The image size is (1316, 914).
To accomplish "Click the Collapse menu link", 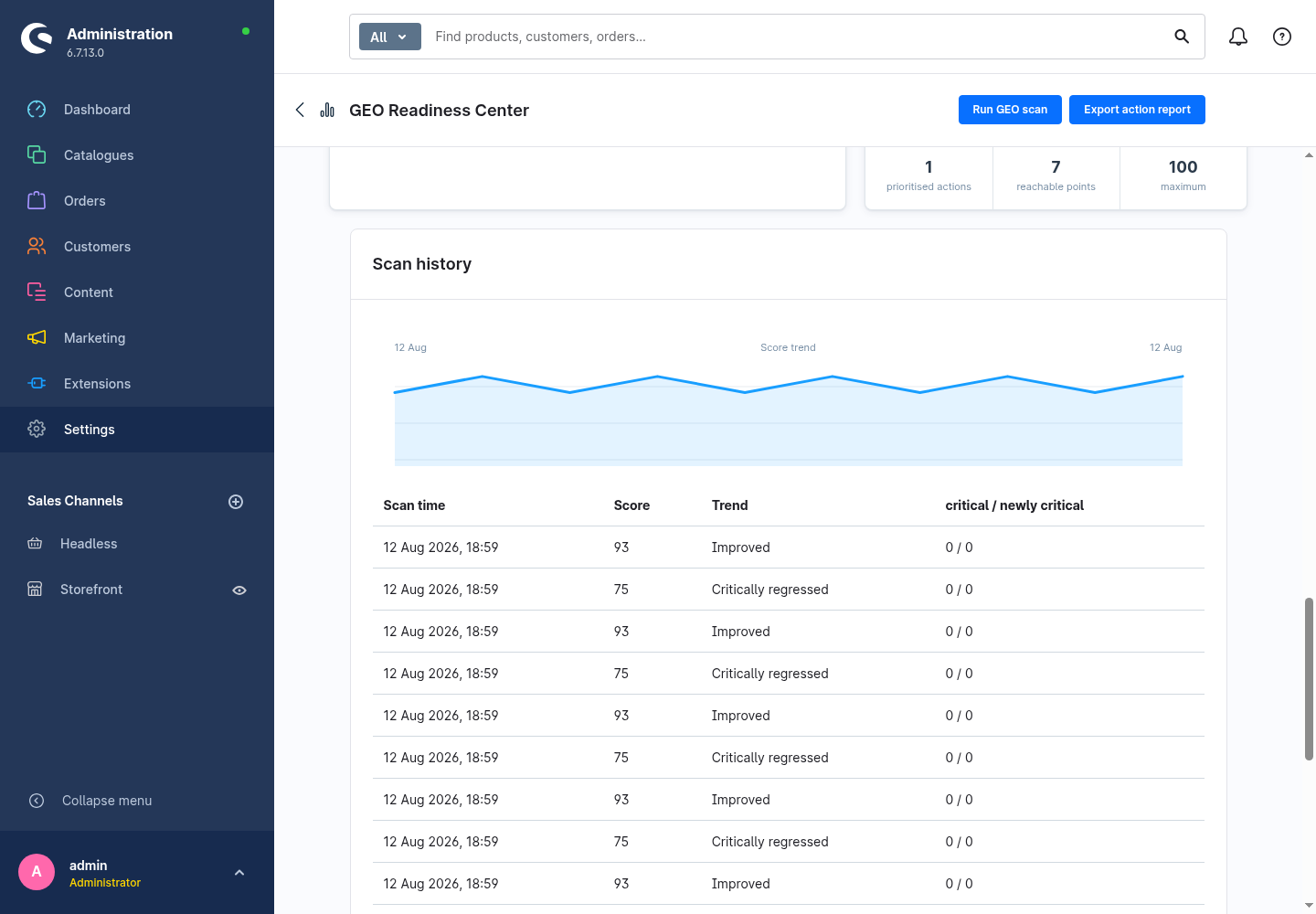I will coord(107,801).
